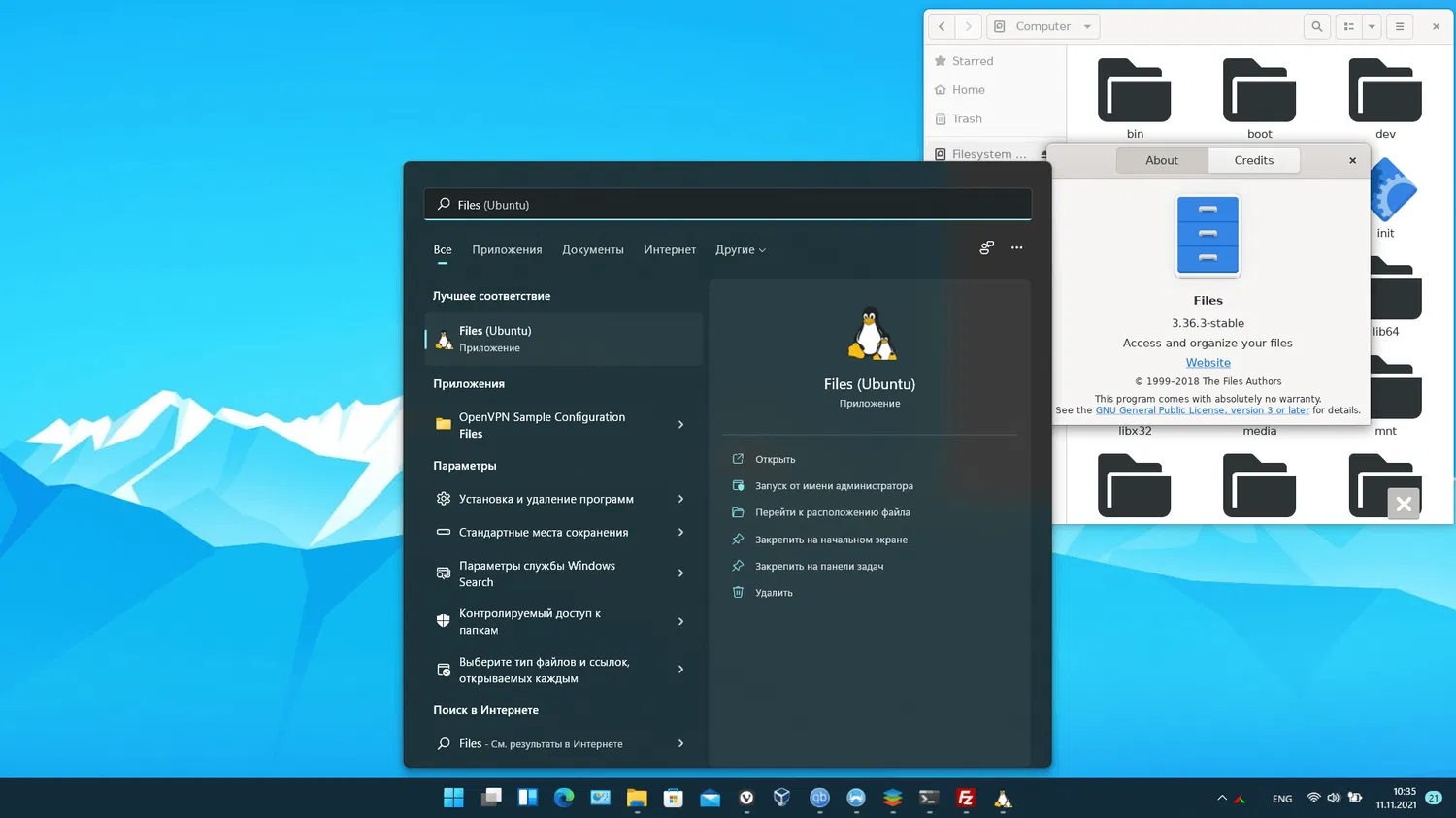Image resolution: width=1456 pixels, height=818 pixels.
Task: Switch to the Документы search tab
Action: [x=593, y=250]
